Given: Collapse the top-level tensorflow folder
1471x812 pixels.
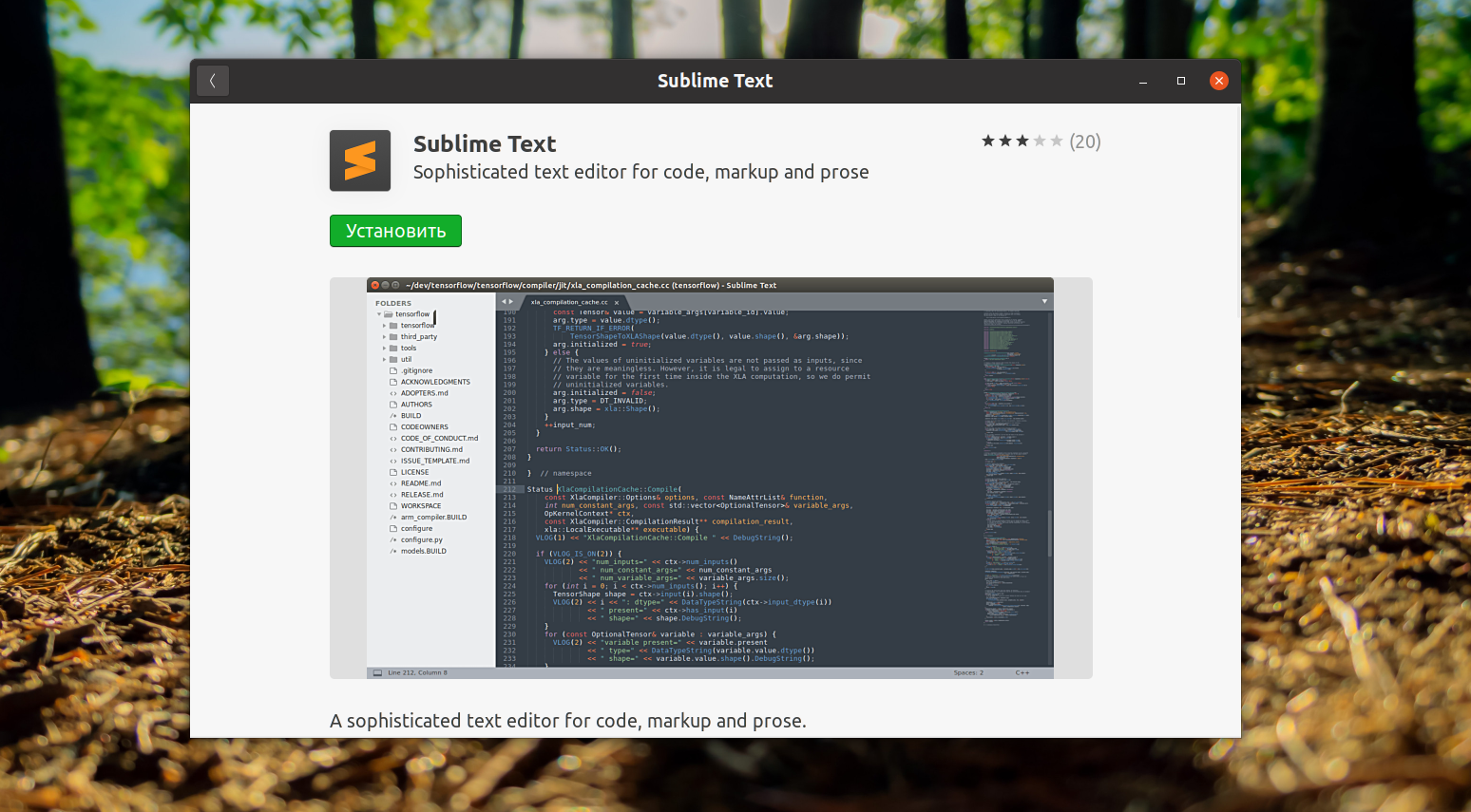Looking at the screenshot, I should [379, 314].
